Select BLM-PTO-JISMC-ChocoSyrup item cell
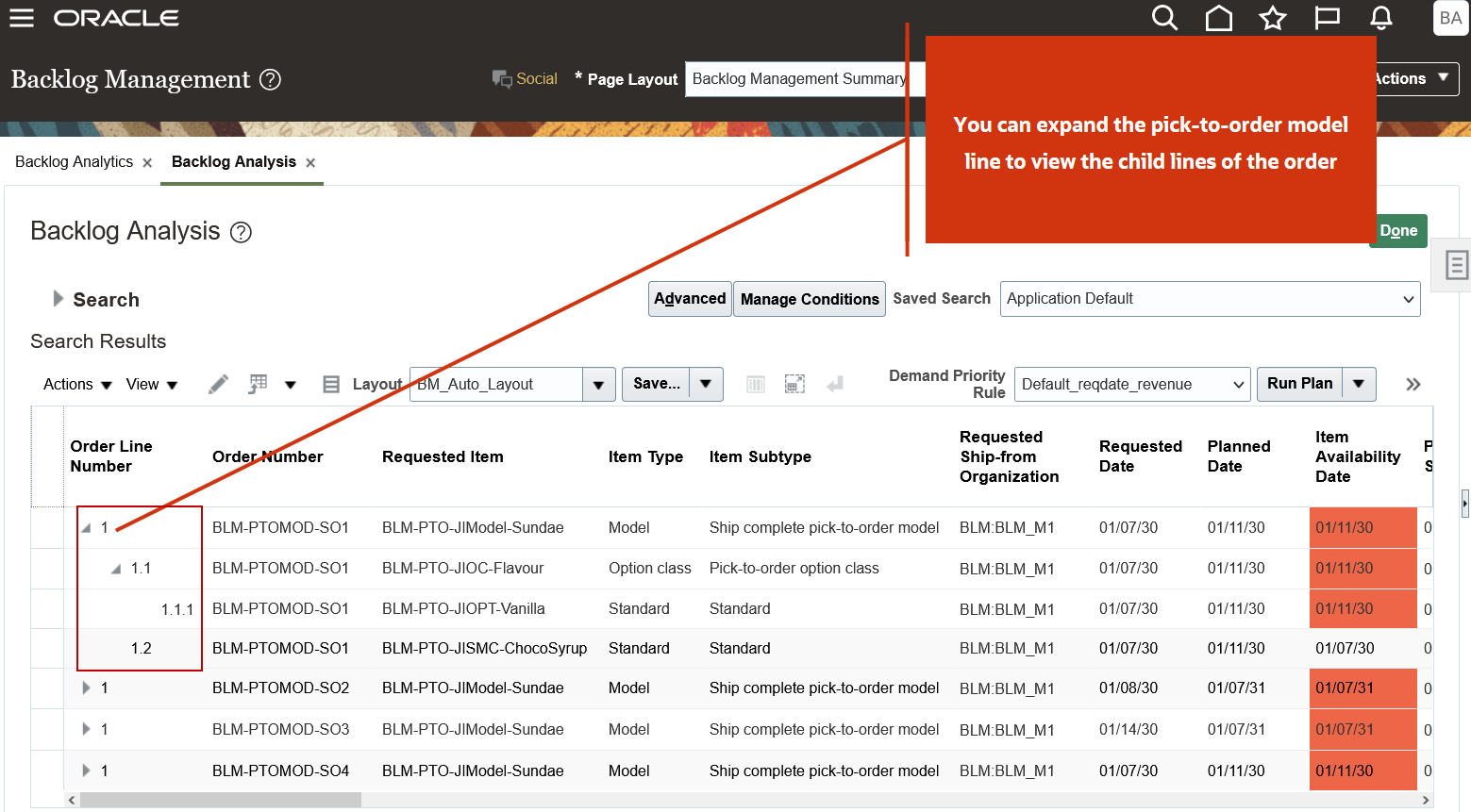Screen dimensions: 1471x812 click(x=484, y=649)
